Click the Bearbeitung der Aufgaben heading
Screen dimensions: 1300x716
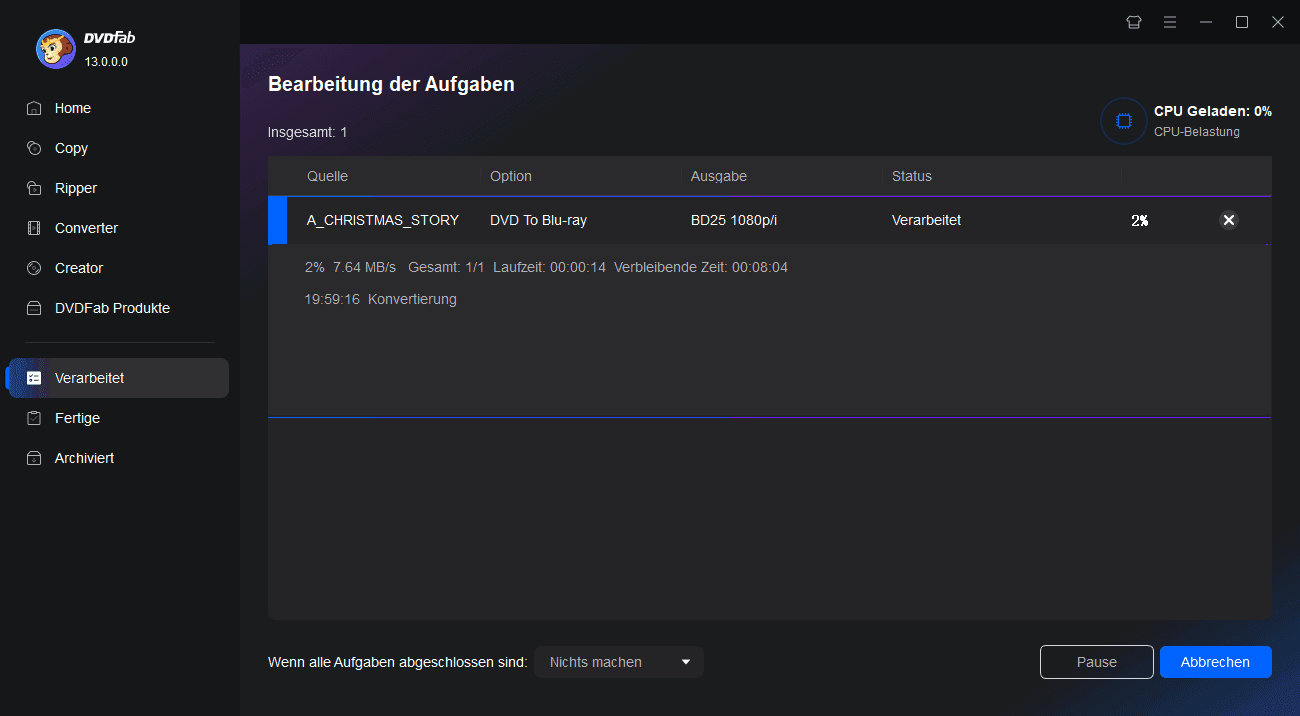[391, 84]
